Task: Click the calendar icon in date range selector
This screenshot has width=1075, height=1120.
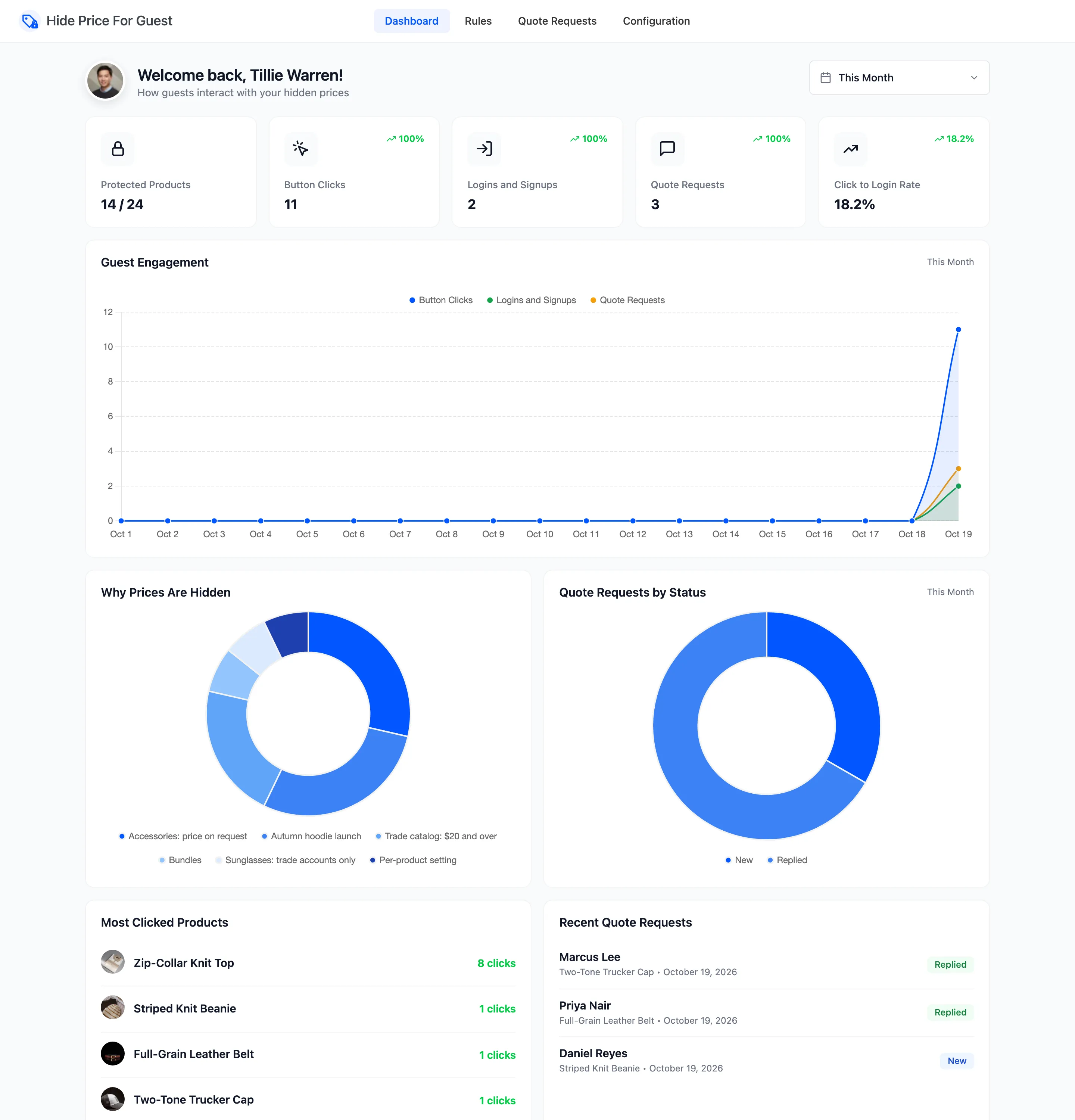Action: click(x=825, y=78)
